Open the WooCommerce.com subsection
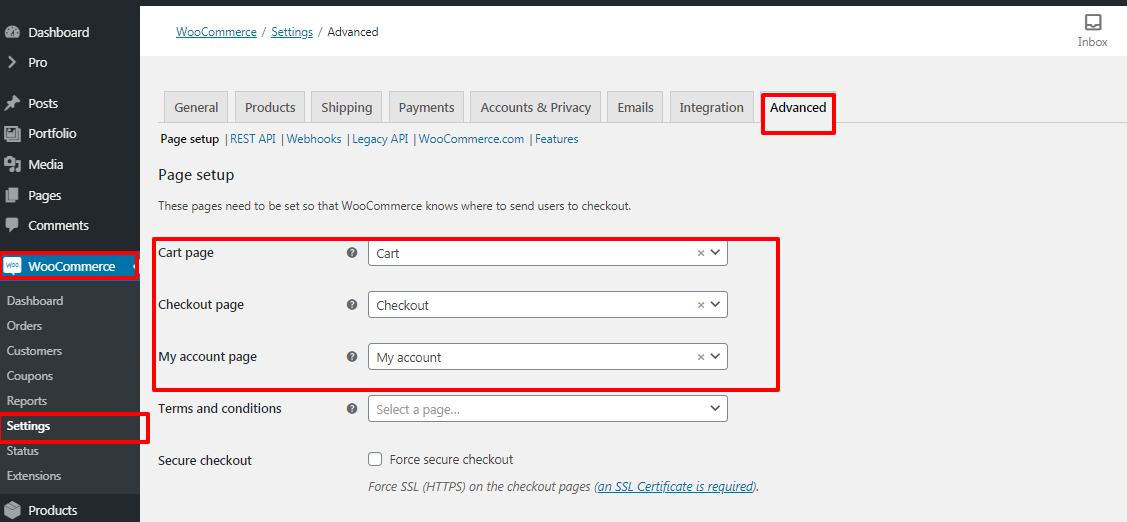The image size is (1127, 522). [x=472, y=139]
